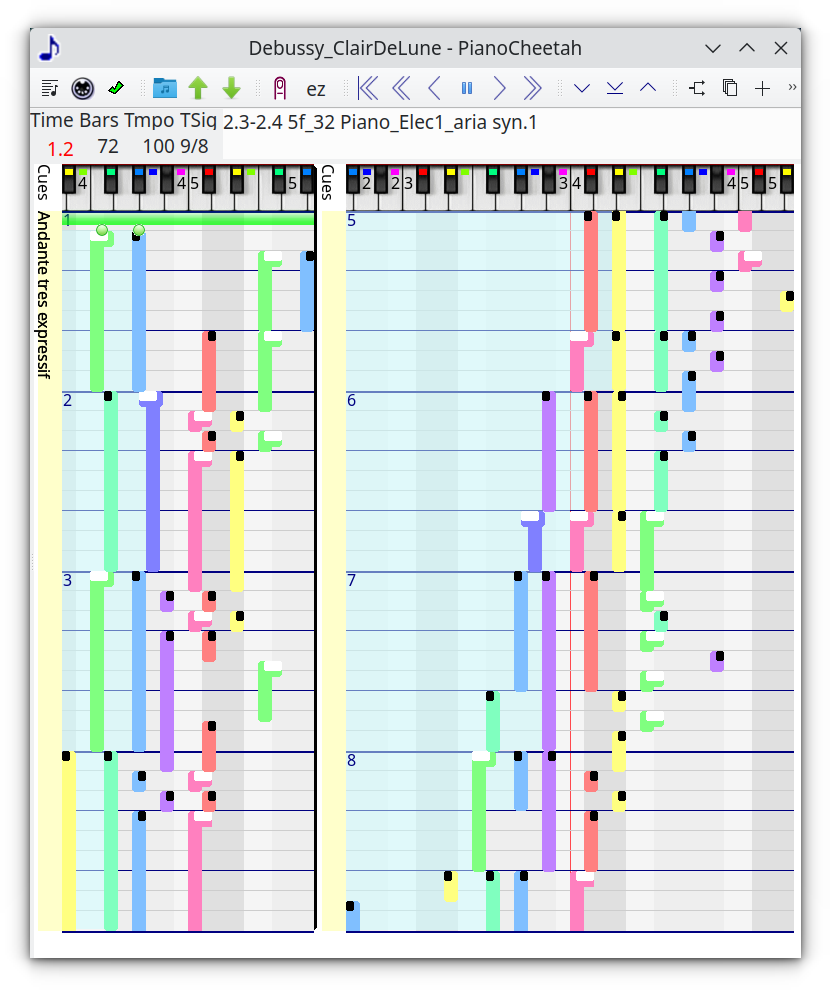831x990 pixels.
Task: Click the MIDI port configuration icon
Action: pos(82,88)
